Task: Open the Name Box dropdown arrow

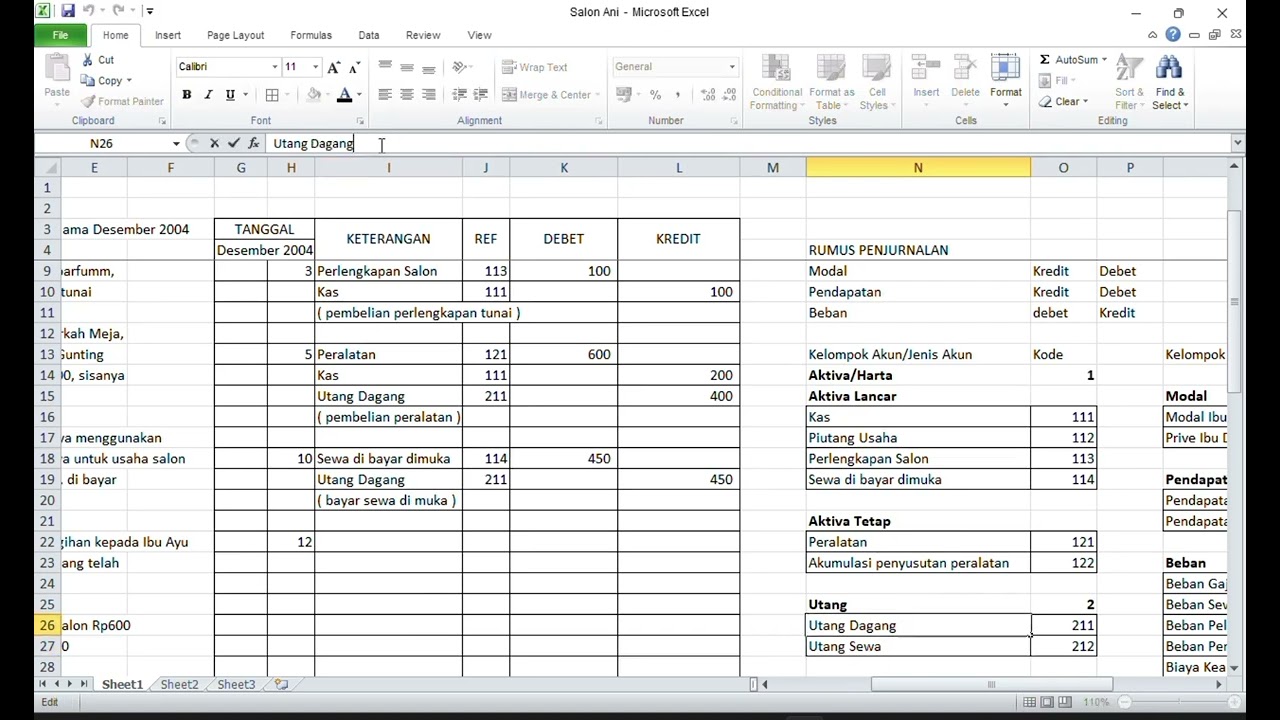Action: click(176, 144)
